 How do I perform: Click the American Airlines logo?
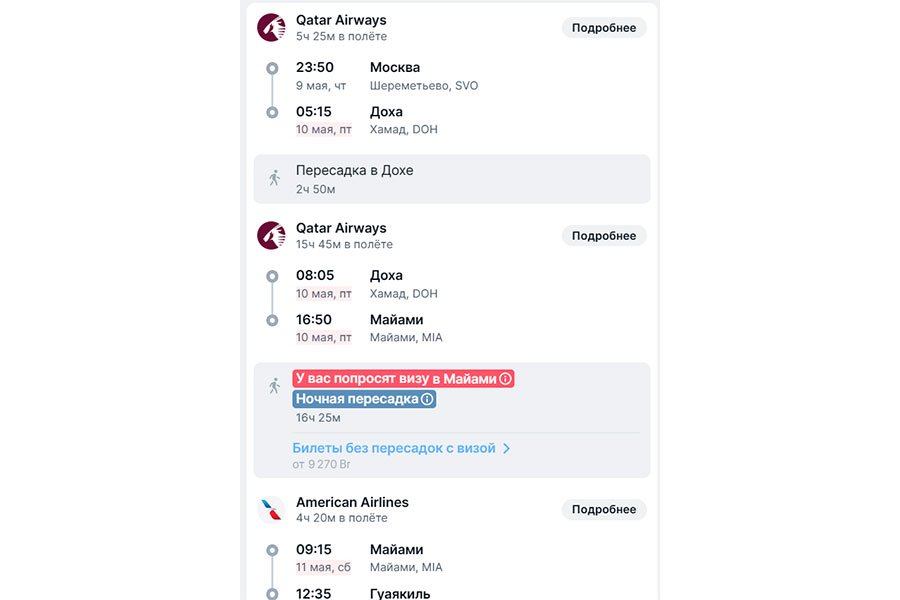(271, 510)
